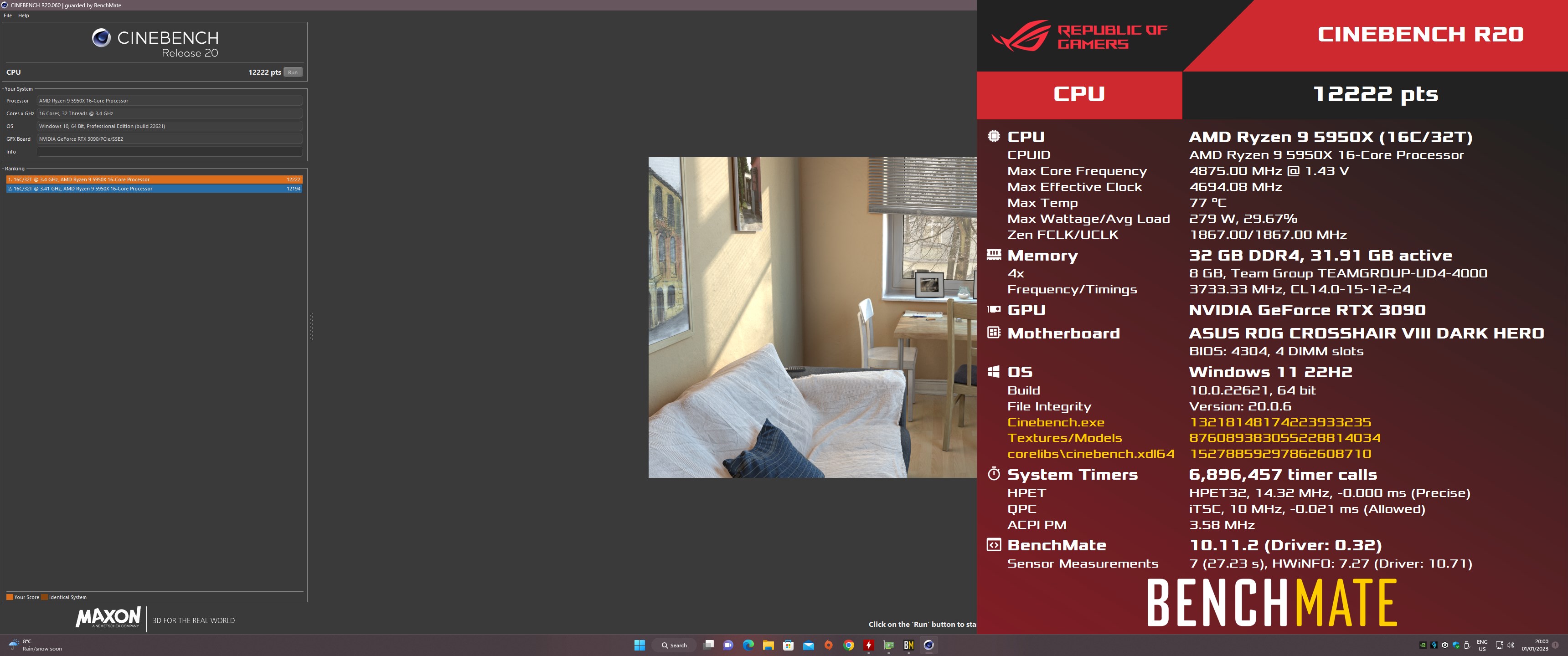Open Windows Security shield tray icon
The width and height of the screenshot is (1568, 656).
click(1455, 645)
